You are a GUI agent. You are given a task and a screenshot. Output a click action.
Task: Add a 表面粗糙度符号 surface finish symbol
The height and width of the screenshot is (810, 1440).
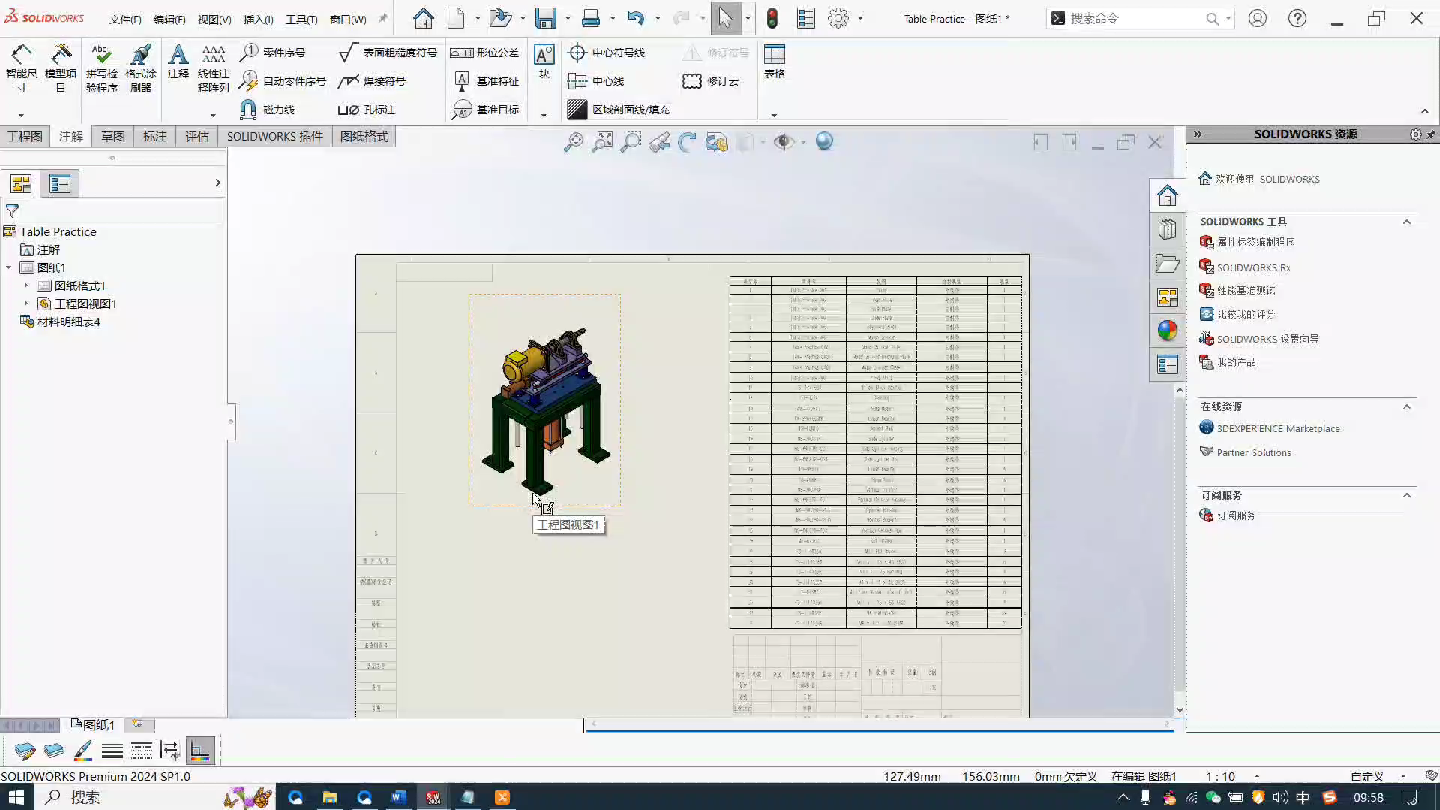point(389,52)
